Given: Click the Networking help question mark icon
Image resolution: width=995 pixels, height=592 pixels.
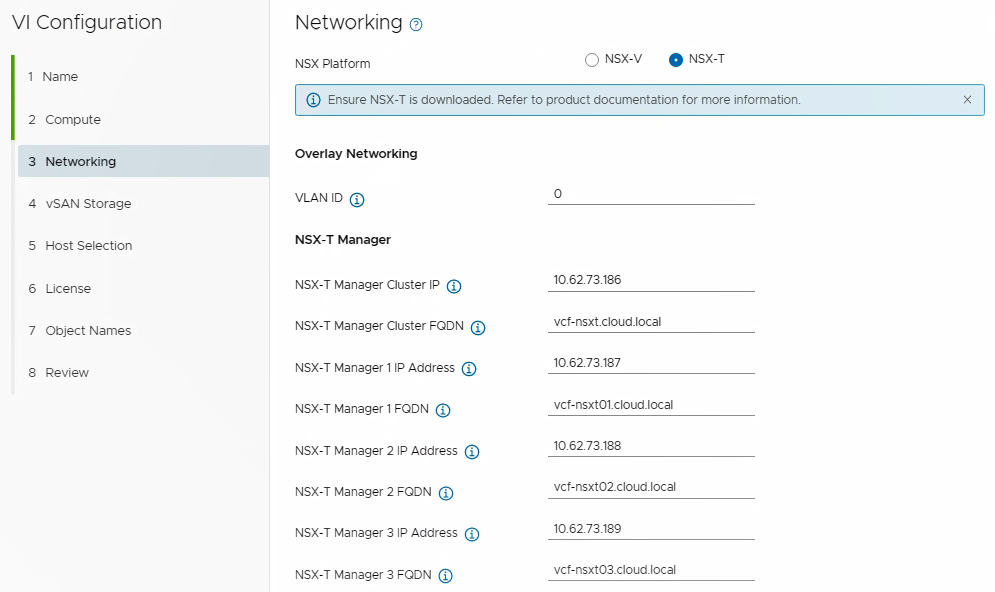Looking at the screenshot, I should coord(416,25).
